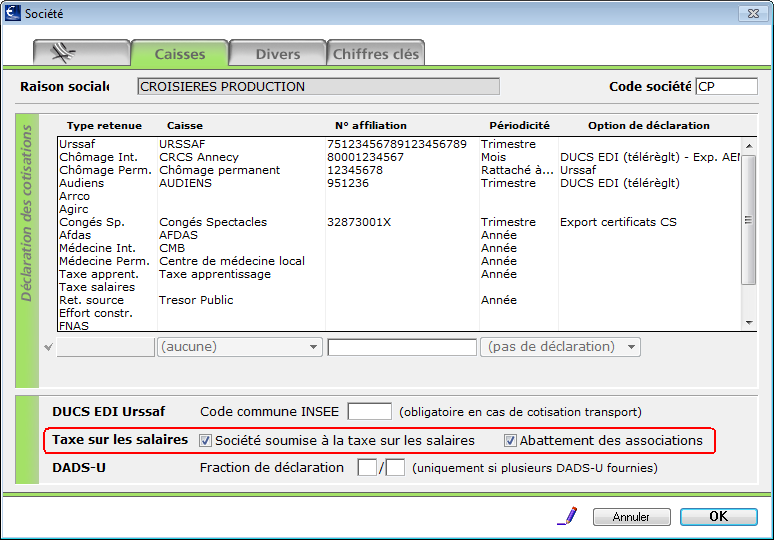
Task: Select the FNAS row
Action: pyautogui.click(x=399, y=326)
